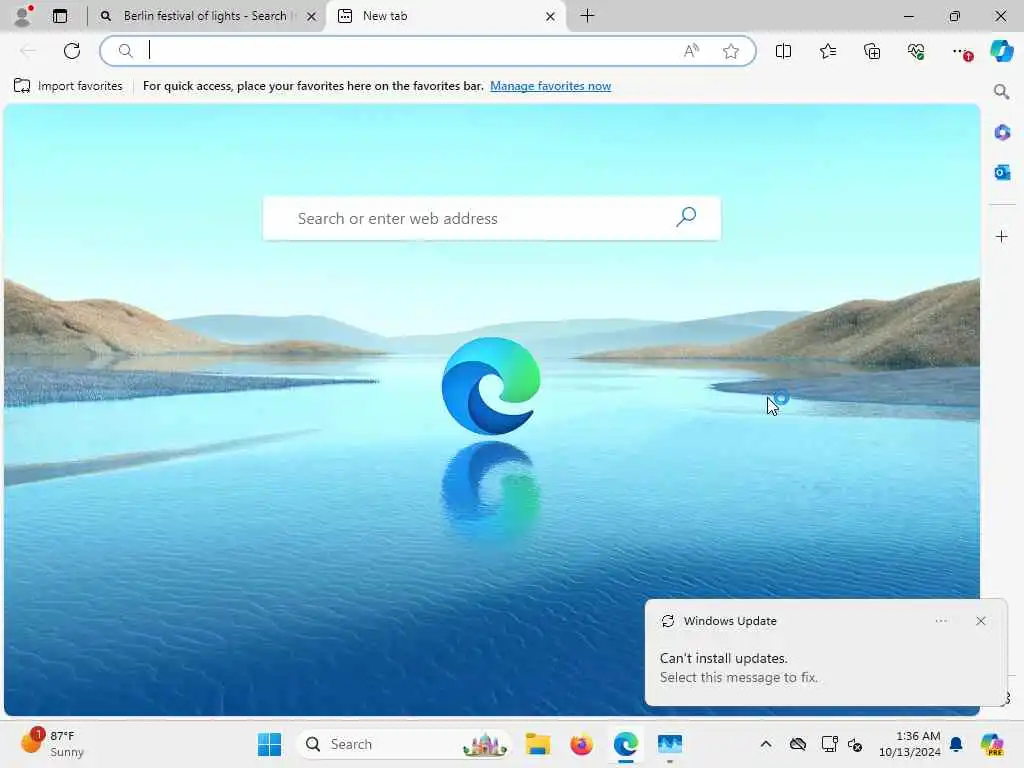Dismiss the Windows Update notification
This screenshot has width=1024, height=768.
[980, 621]
